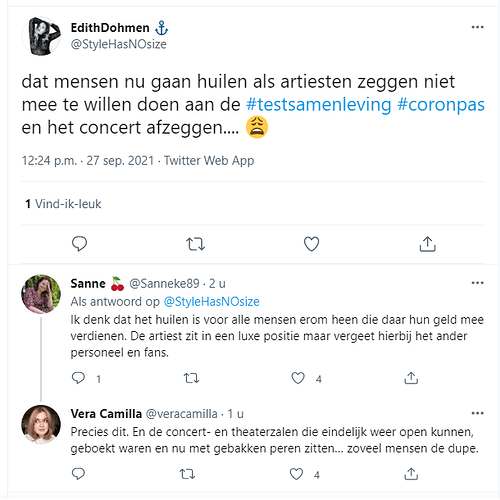This screenshot has width=500, height=500.
Task: Share Vera Camilla's tweet
Action: click(411, 474)
